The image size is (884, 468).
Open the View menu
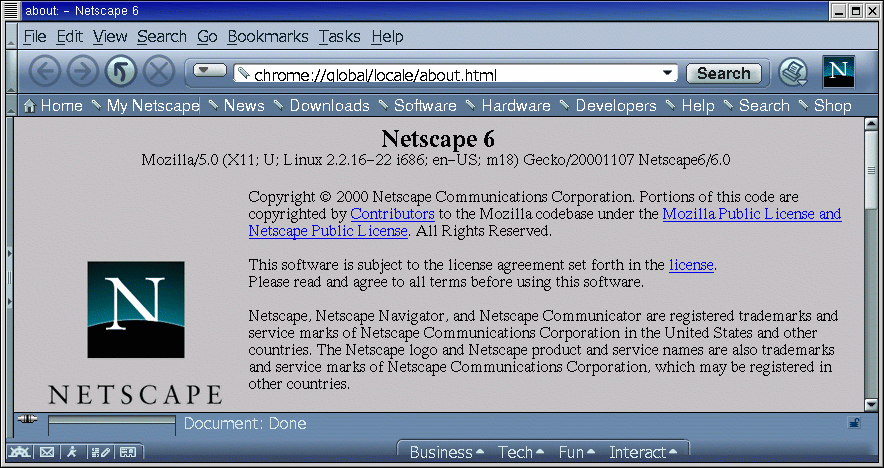(110, 37)
